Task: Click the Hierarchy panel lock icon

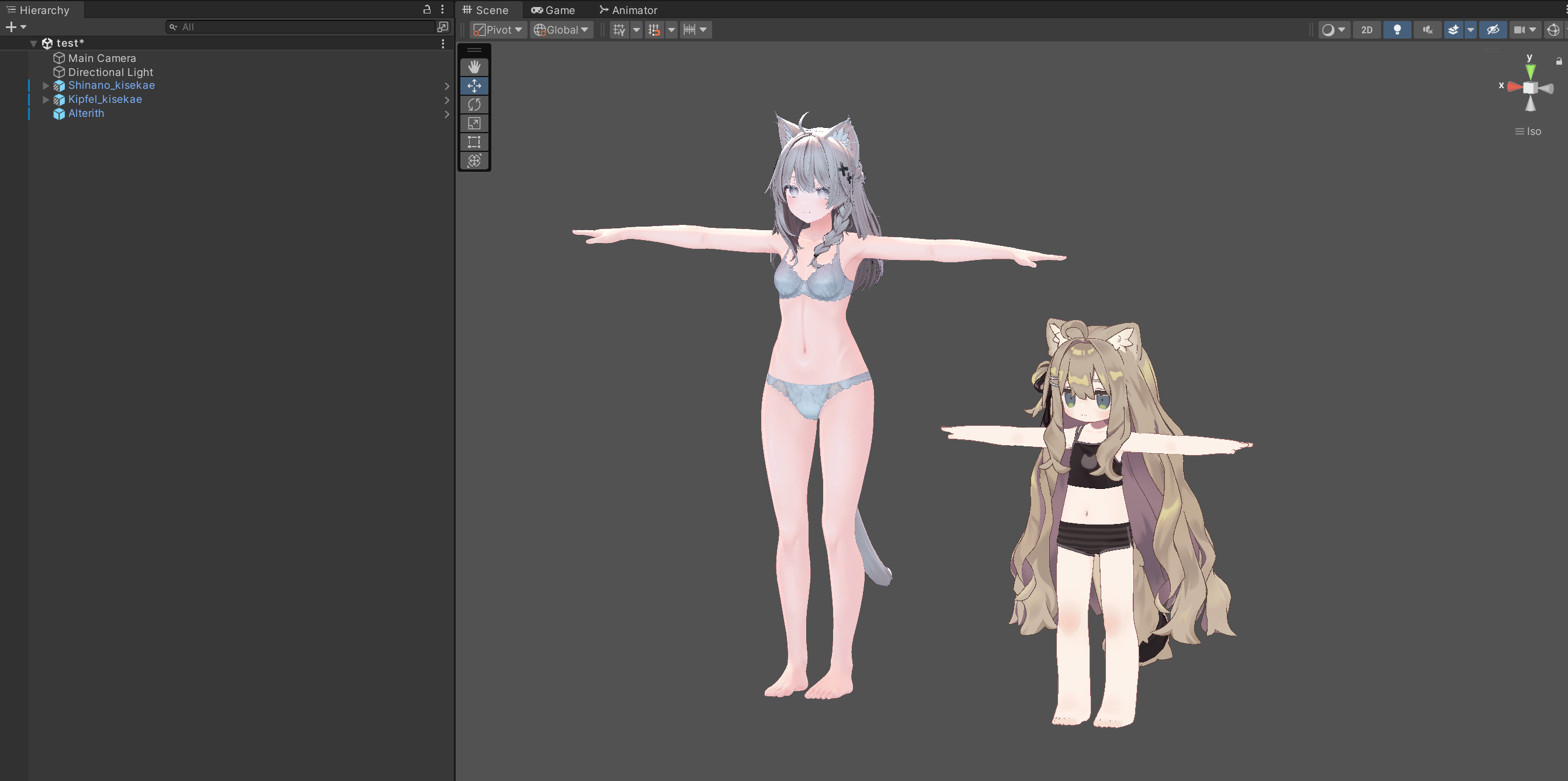Action: (x=426, y=9)
